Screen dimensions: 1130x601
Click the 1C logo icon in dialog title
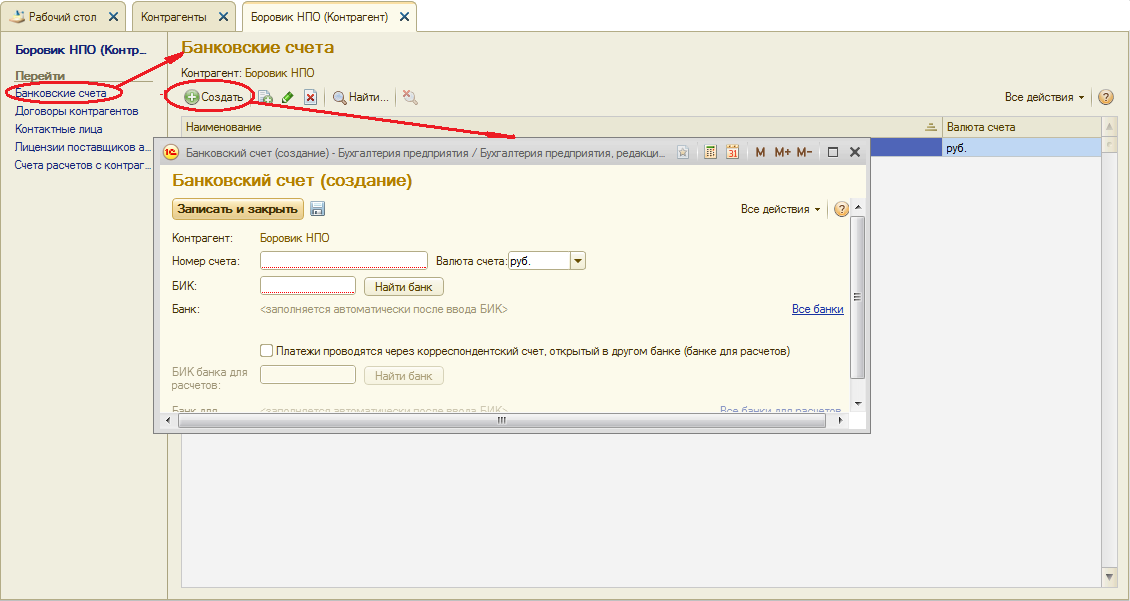tap(171, 152)
